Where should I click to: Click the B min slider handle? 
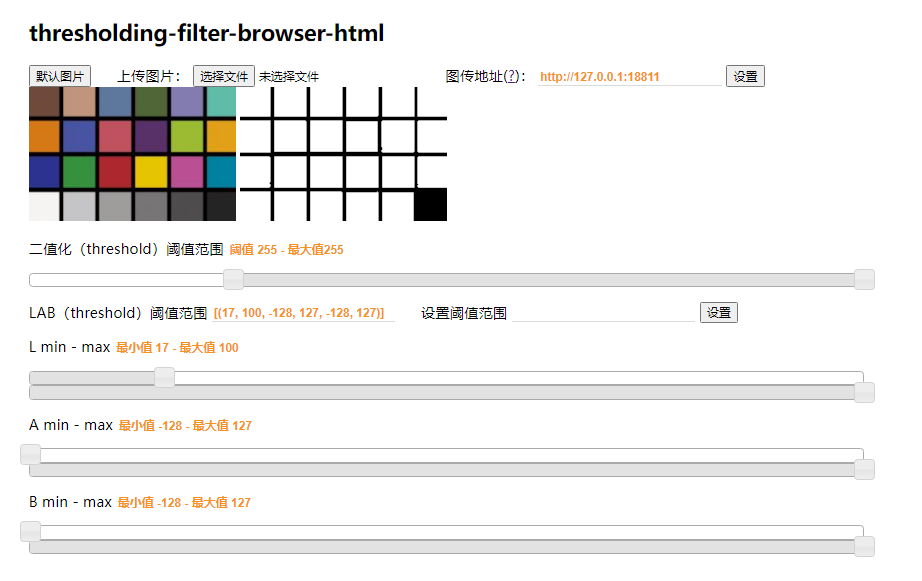31,531
